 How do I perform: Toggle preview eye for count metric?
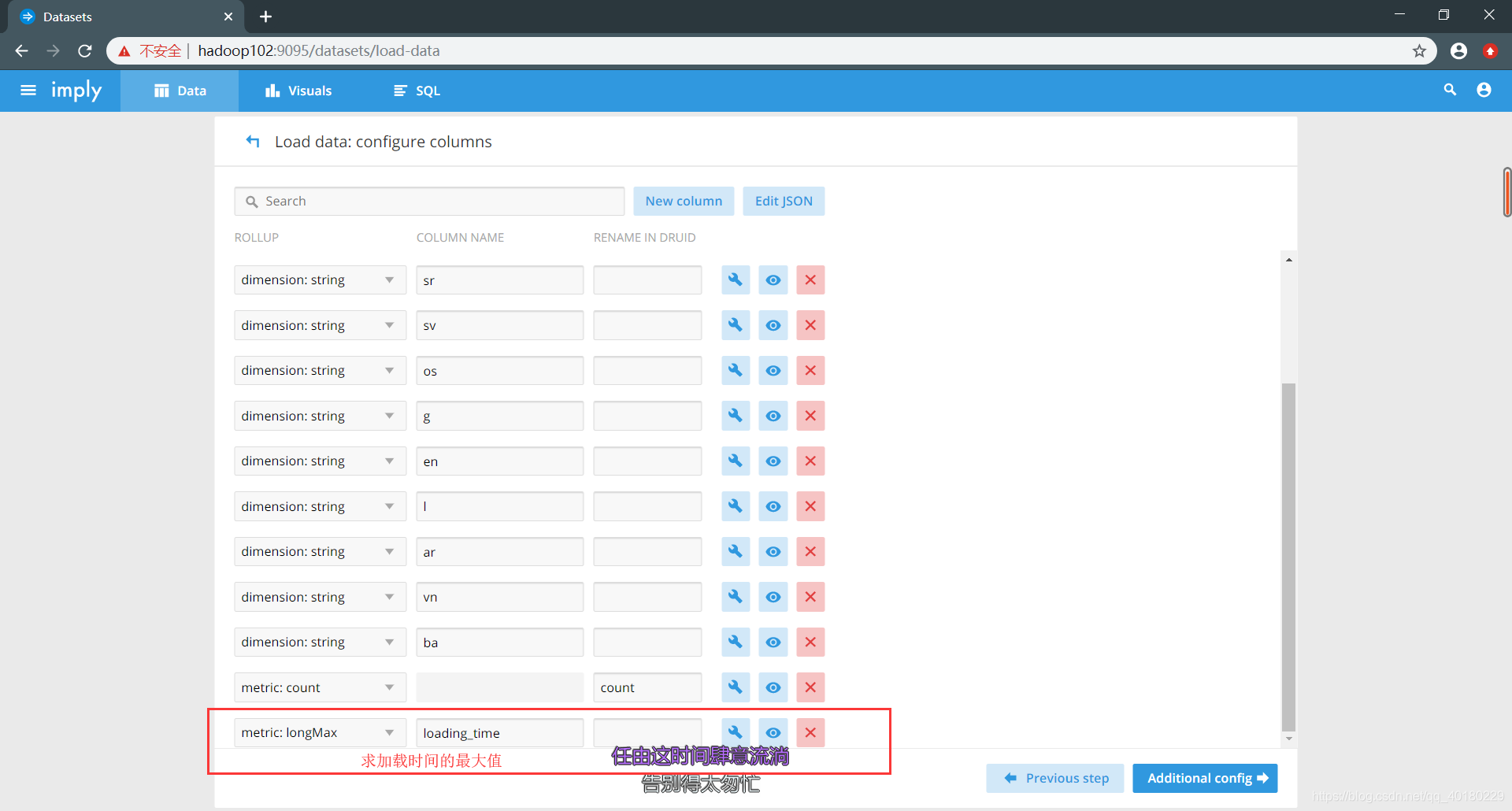point(773,687)
